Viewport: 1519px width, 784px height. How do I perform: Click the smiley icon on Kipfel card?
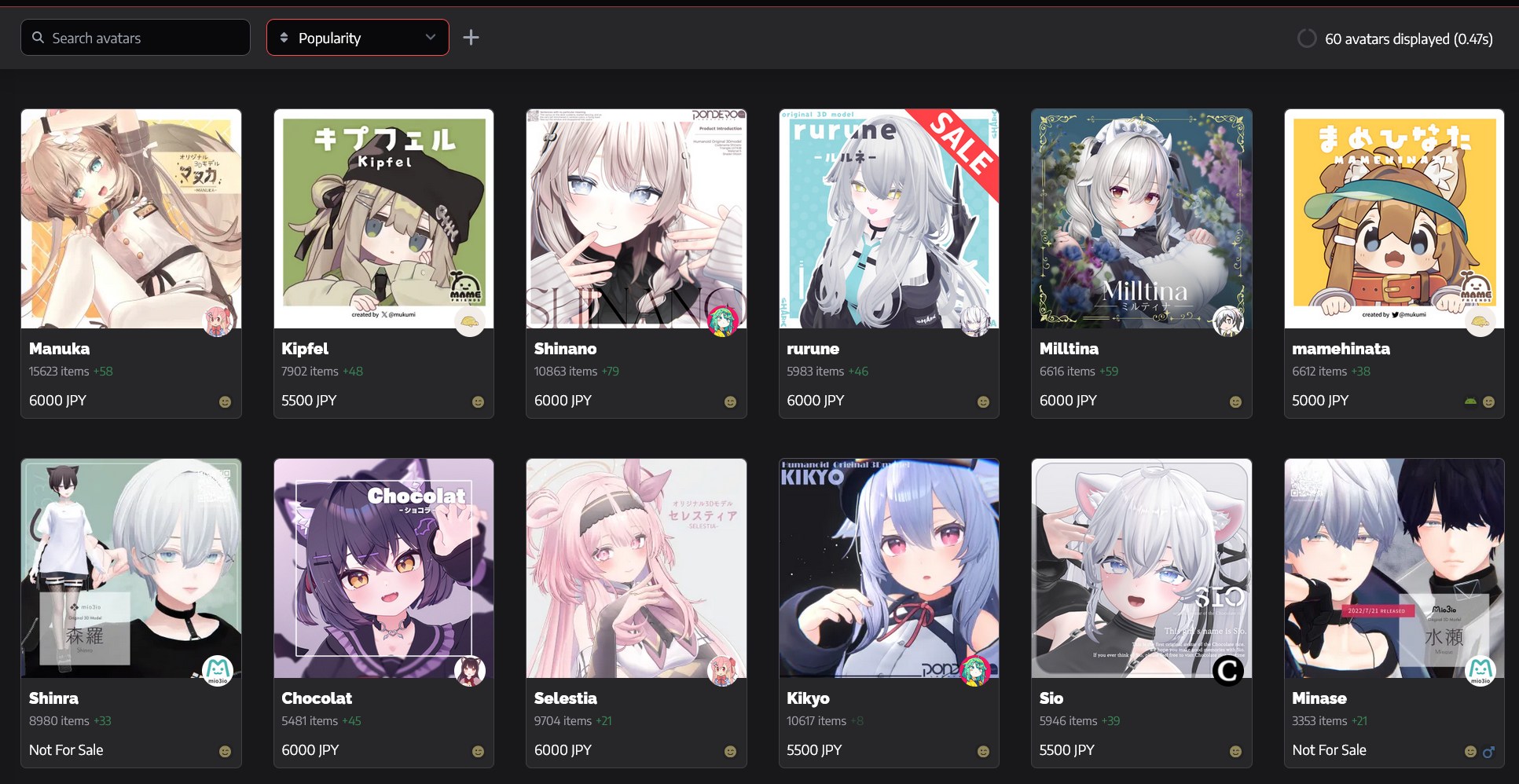click(x=478, y=402)
